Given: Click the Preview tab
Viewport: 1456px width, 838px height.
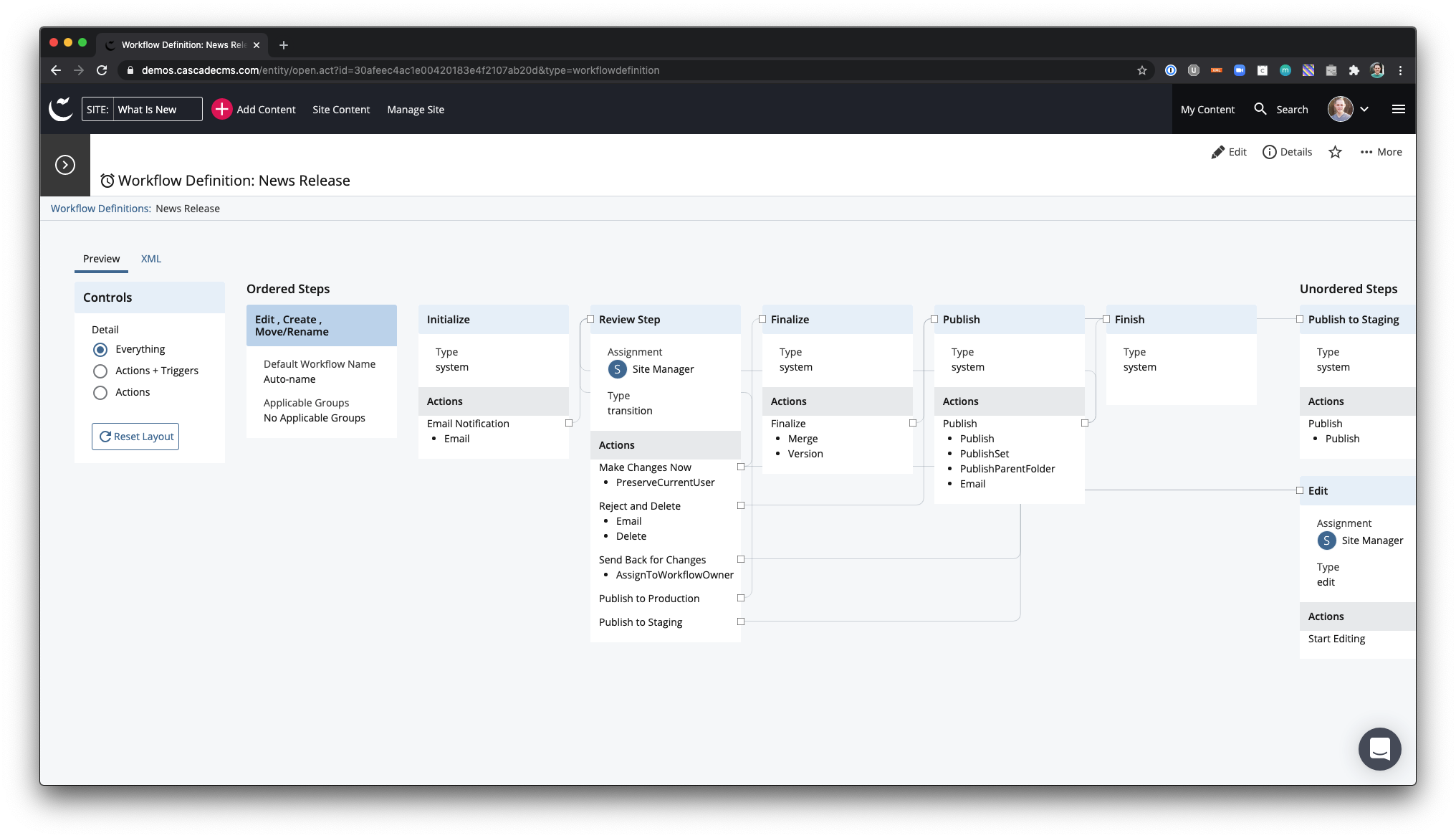Looking at the screenshot, I should coord(101,258).
